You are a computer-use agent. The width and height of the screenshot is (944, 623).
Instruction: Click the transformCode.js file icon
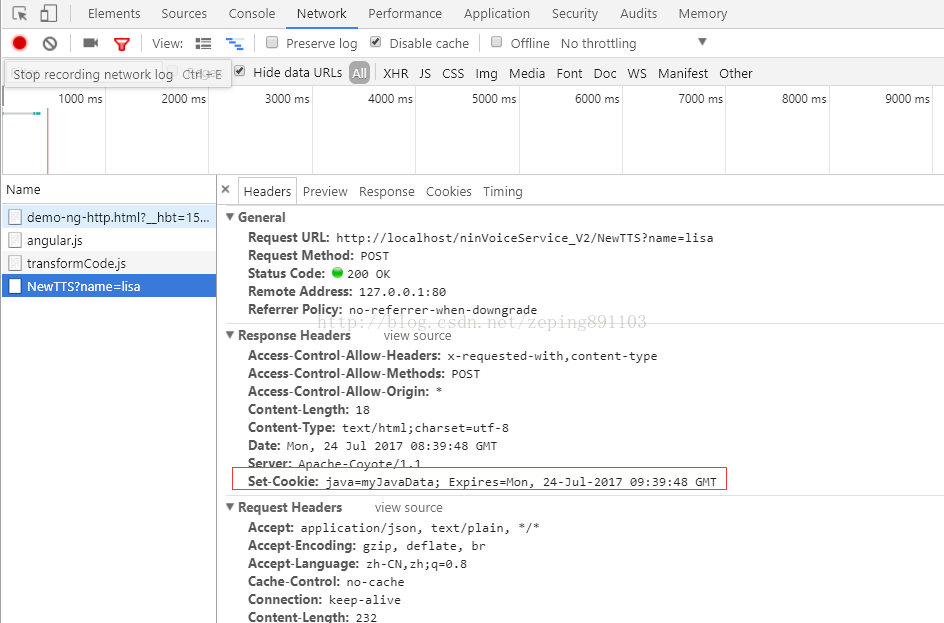(x=15, y=263)
